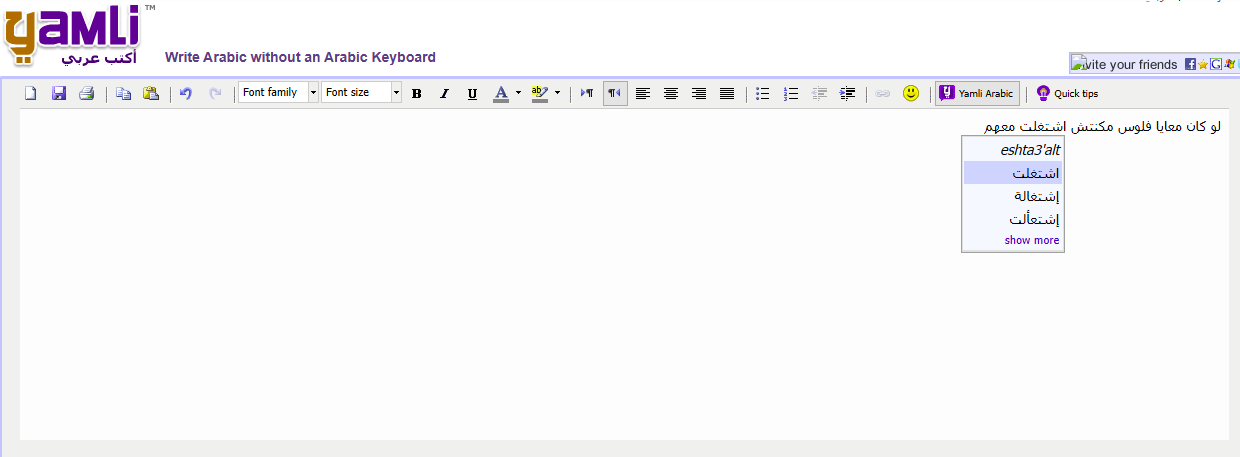1240x457 pixels.
Task: Share via Google bookmark icon
Action: [x=1215, y=64]
